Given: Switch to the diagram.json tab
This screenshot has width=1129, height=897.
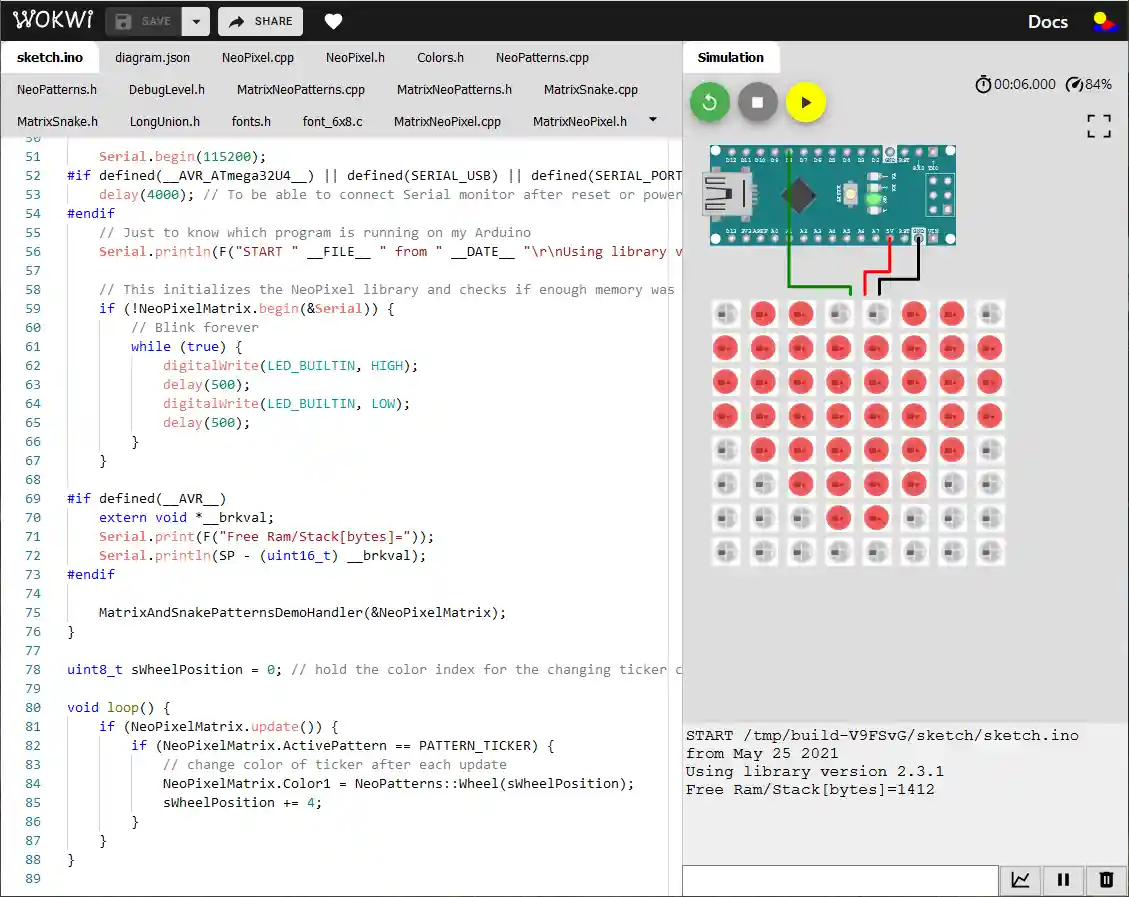Looking at the screenshot, I should [x=152, y=57].
